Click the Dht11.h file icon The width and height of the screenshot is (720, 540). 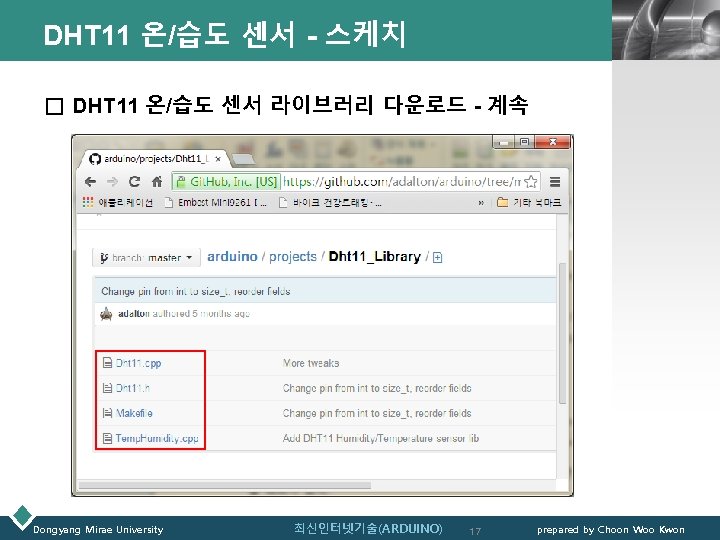(107, 388)
